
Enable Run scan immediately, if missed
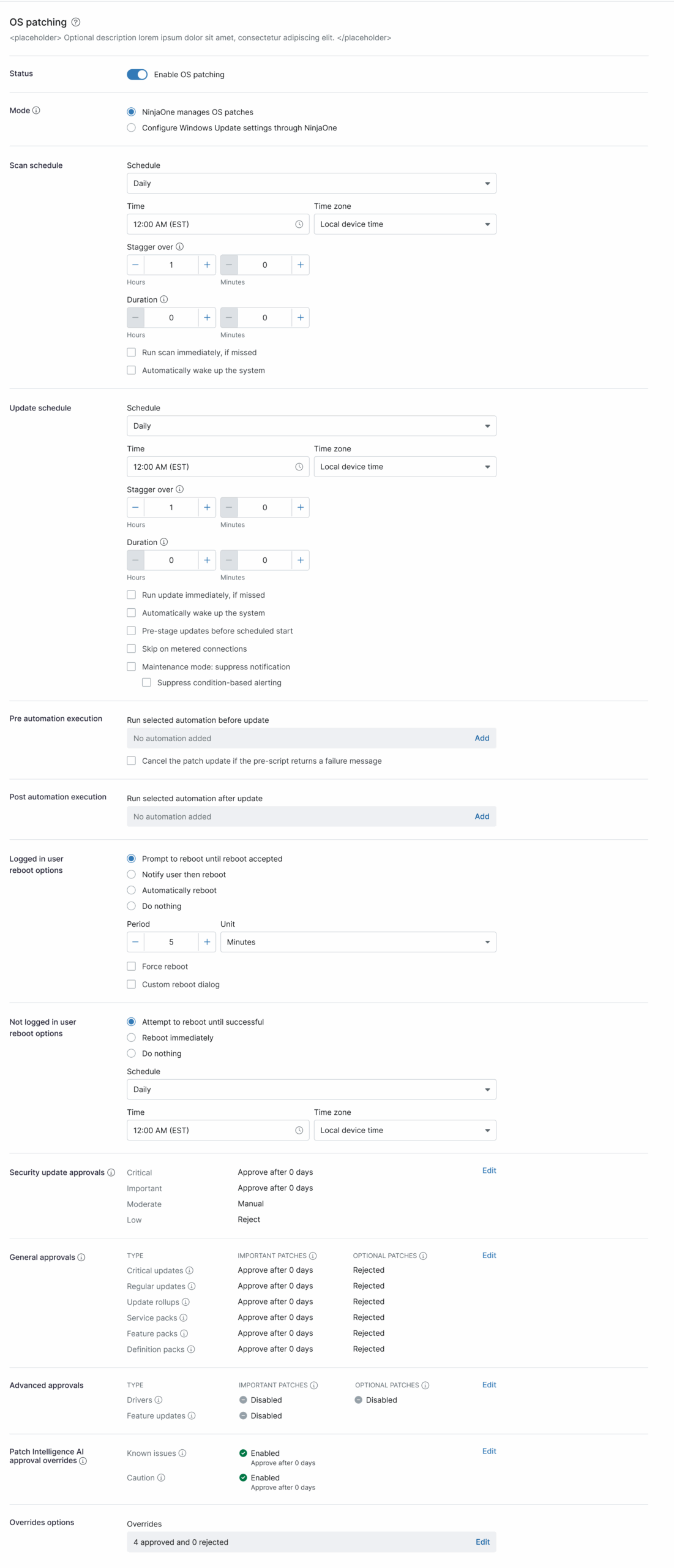[x=132, y=352]
